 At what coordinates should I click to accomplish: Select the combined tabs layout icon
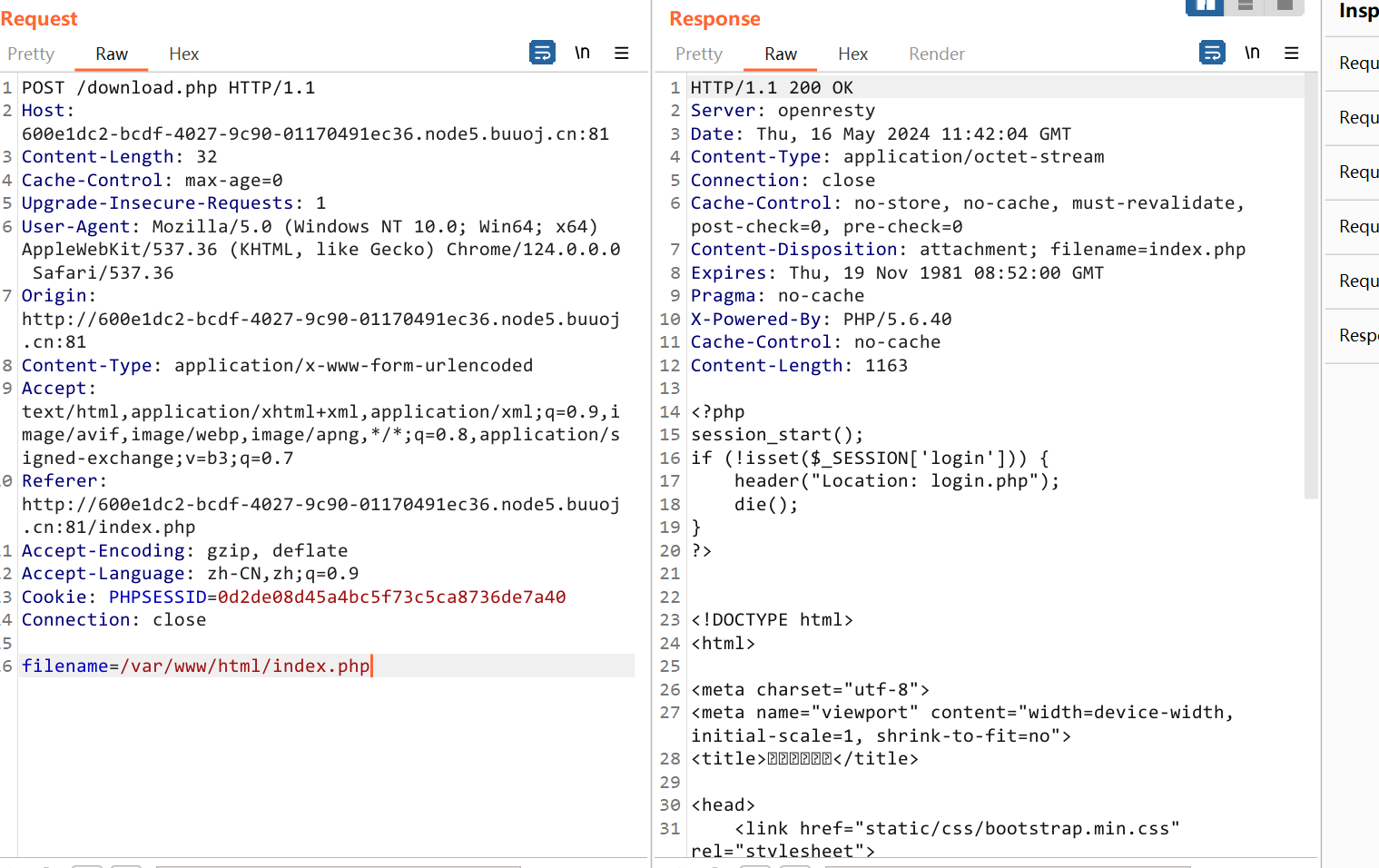pos(1285,6)
